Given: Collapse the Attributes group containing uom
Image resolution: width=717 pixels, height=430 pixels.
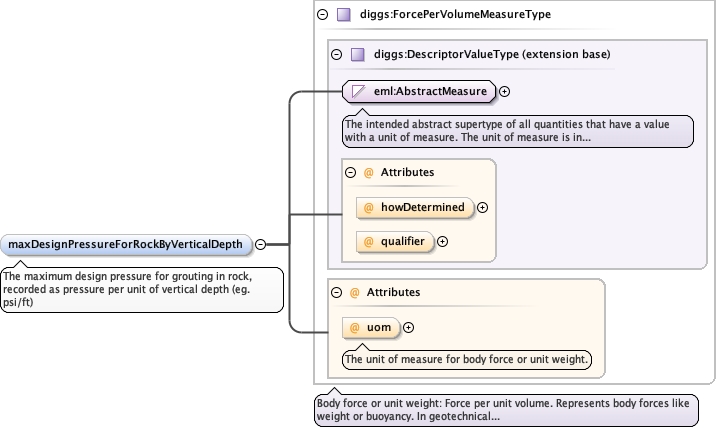Looking at the screenshot, I should pos(337,292).
